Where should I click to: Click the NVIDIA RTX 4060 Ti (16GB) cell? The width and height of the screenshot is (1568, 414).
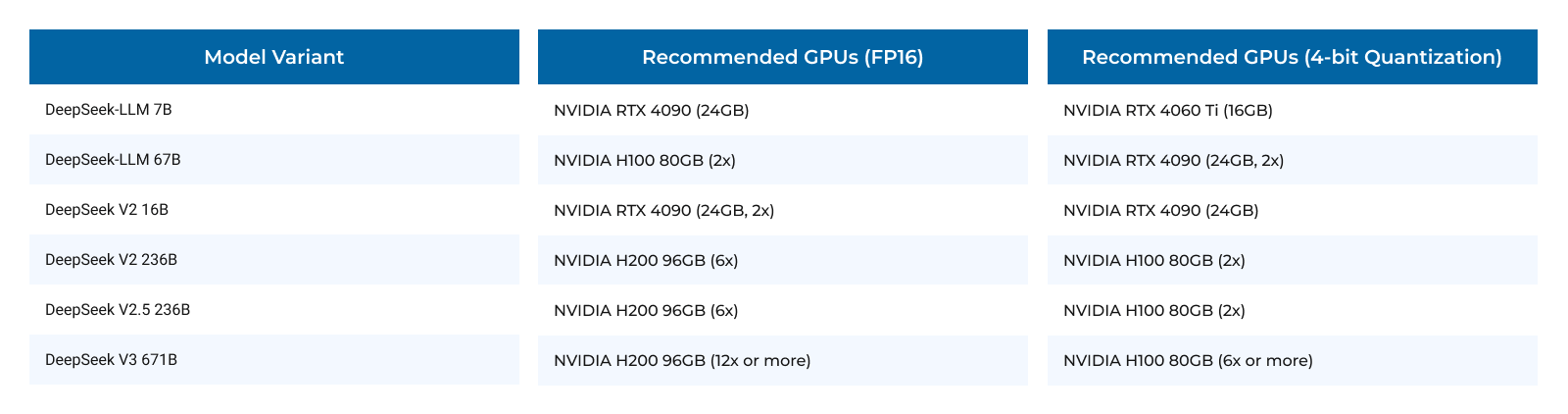coord(1167,111)
